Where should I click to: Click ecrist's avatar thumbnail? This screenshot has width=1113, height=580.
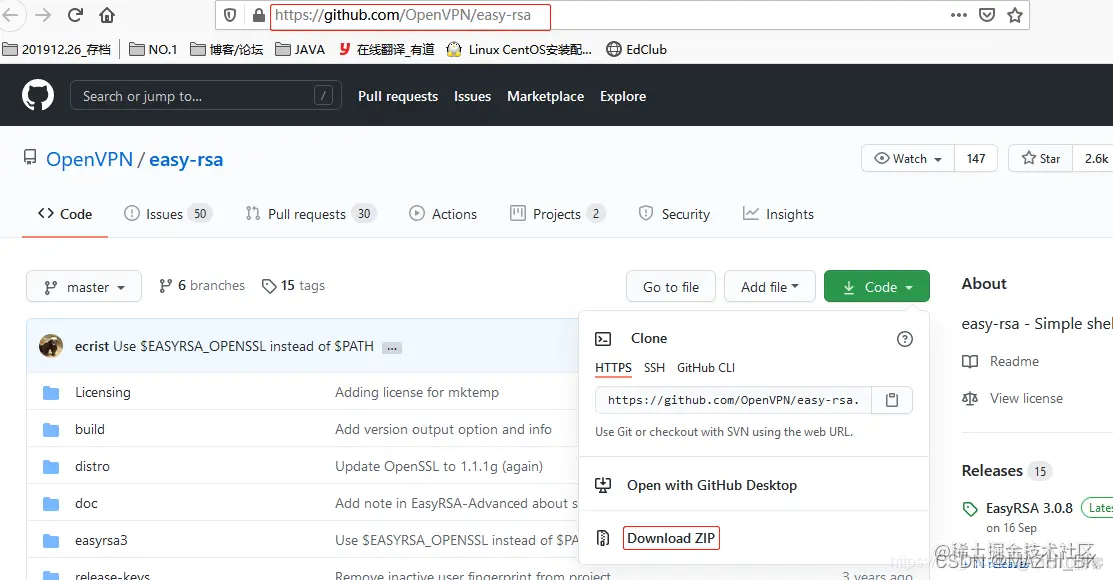click(x=50, y=346)
